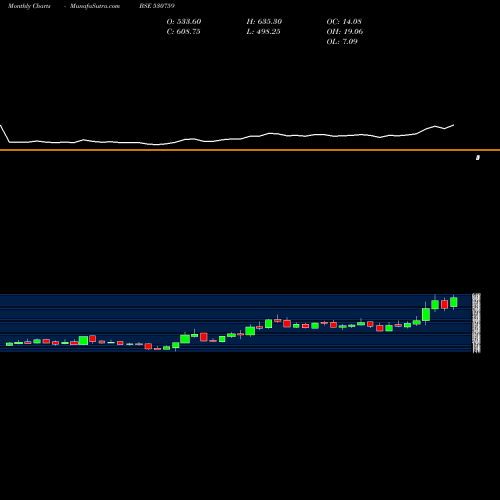Select the close value 'C: 608.75'
This screenshot has height=500, width=500.
pos(183,32)
